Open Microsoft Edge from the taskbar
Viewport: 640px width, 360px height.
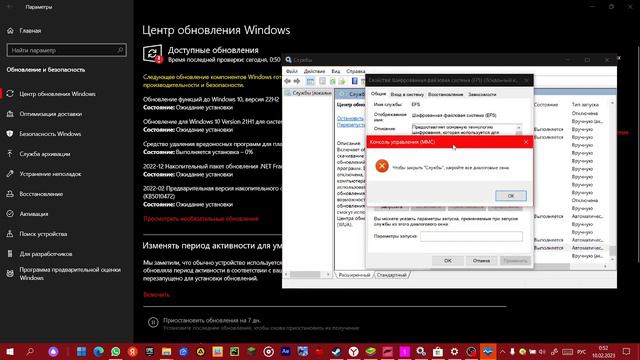coord(98,351)
